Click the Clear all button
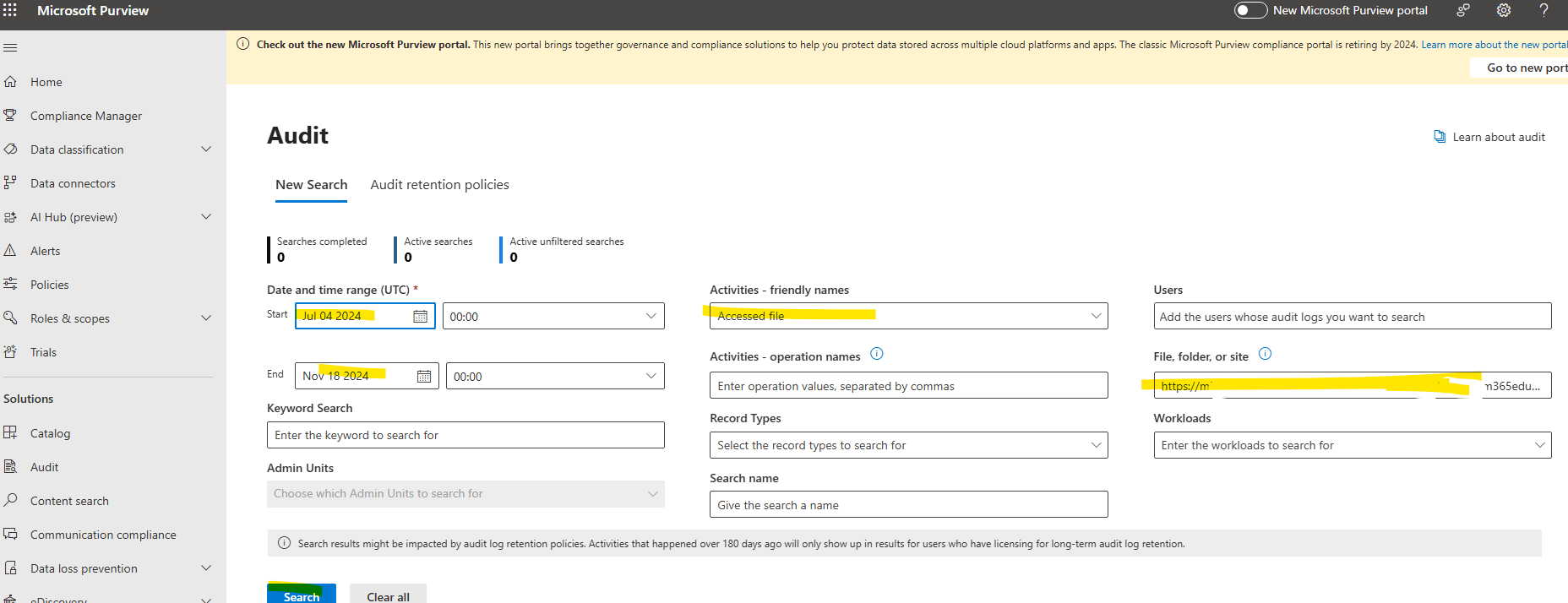 (388, 594)
